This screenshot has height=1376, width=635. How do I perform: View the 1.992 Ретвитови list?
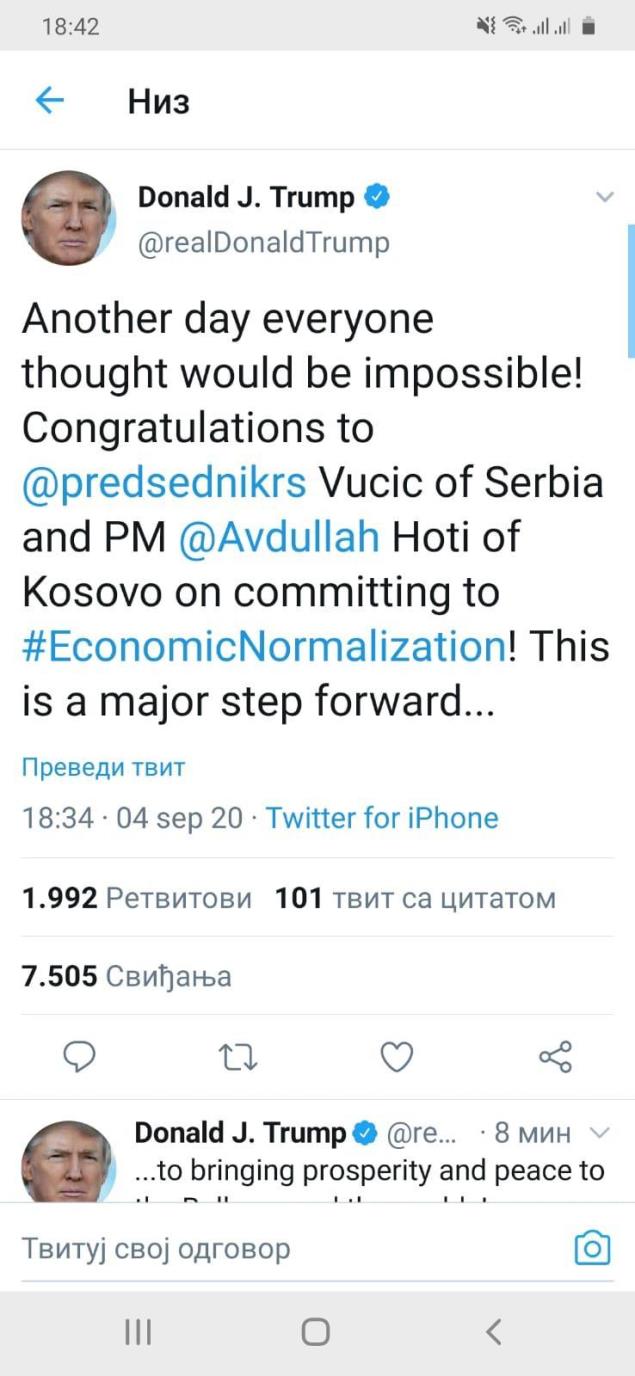pyautogui.click(x=137, y=898)
